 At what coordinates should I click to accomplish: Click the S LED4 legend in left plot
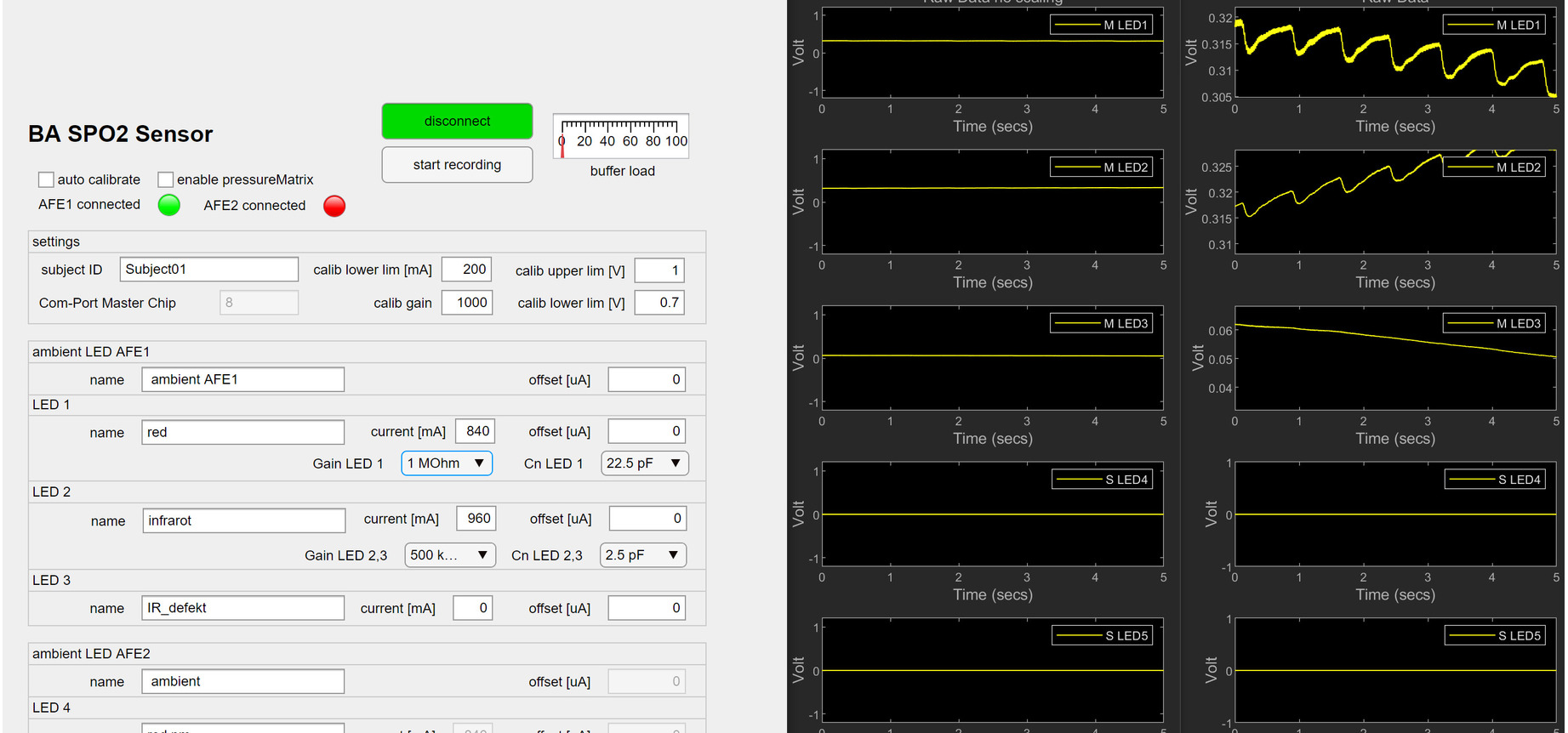pos(1102,480)
